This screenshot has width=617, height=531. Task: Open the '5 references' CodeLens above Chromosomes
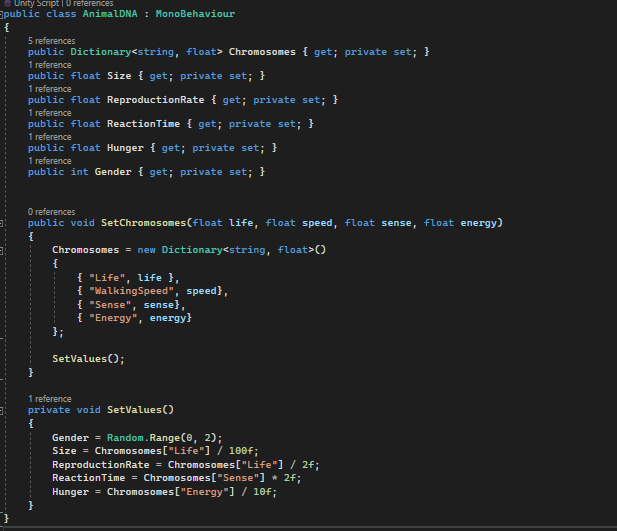pos(52,41)
